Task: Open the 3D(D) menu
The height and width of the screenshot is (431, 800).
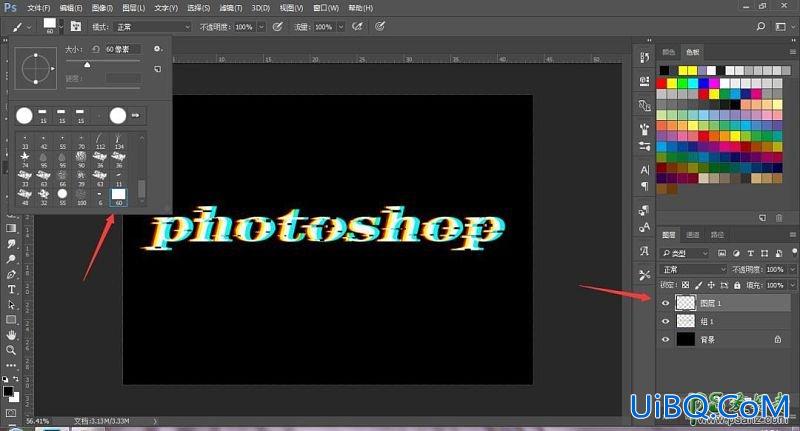Action: coord(260,8)
